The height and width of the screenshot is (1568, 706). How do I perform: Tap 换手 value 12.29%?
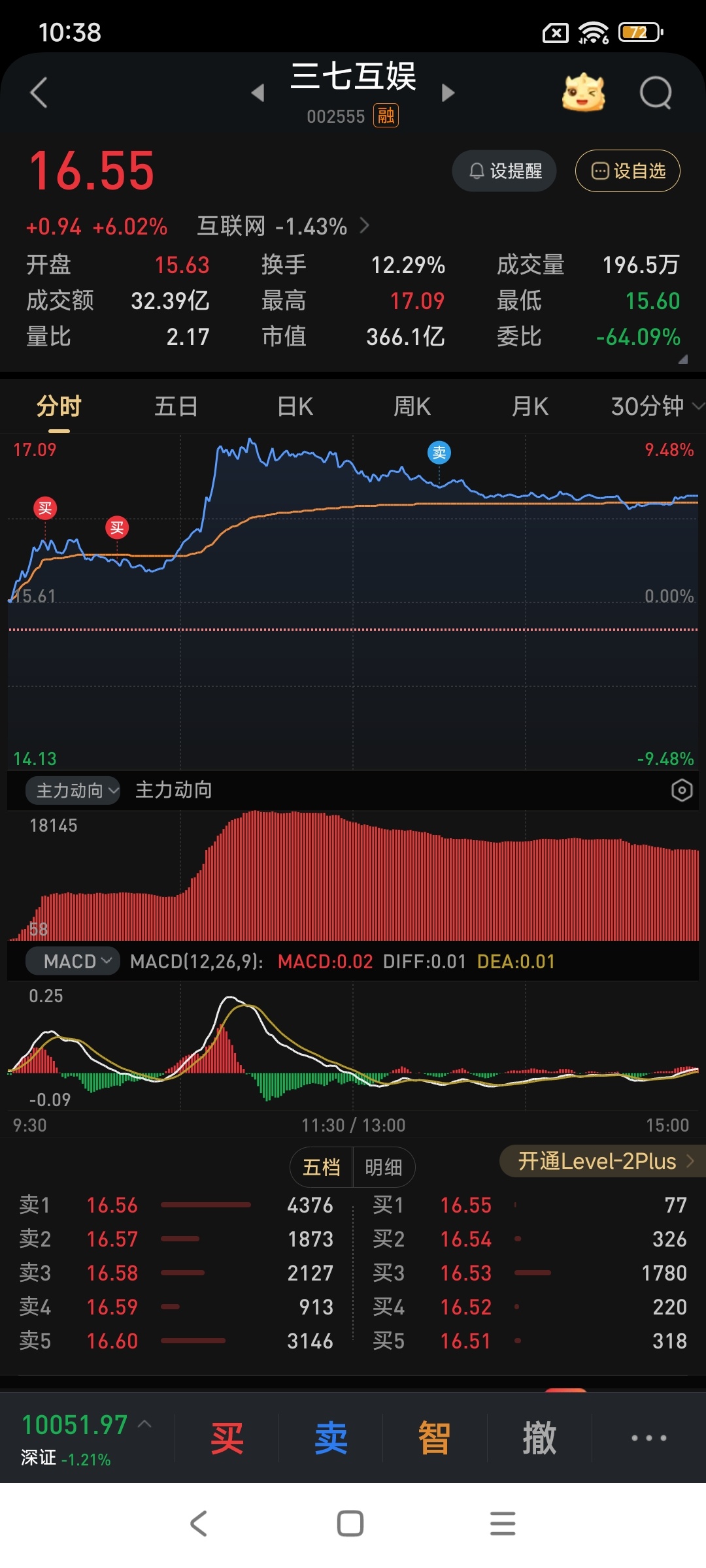pyautogui.click(x=408, y=265)
